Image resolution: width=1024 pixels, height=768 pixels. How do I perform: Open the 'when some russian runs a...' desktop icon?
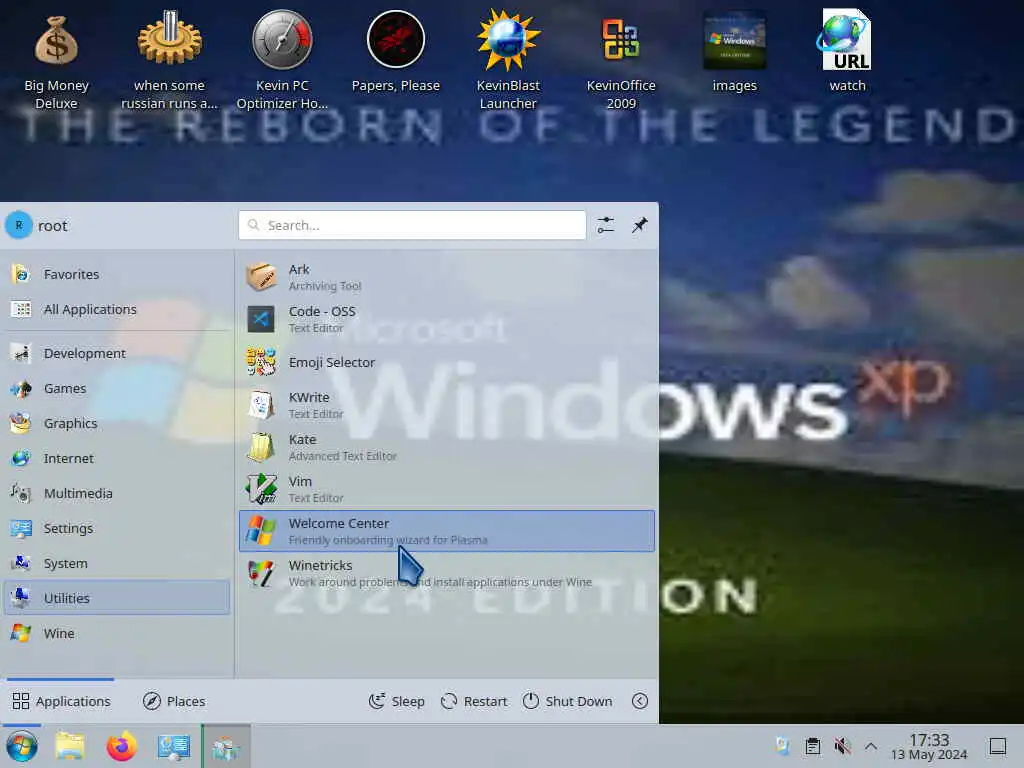tap(169, 59)
